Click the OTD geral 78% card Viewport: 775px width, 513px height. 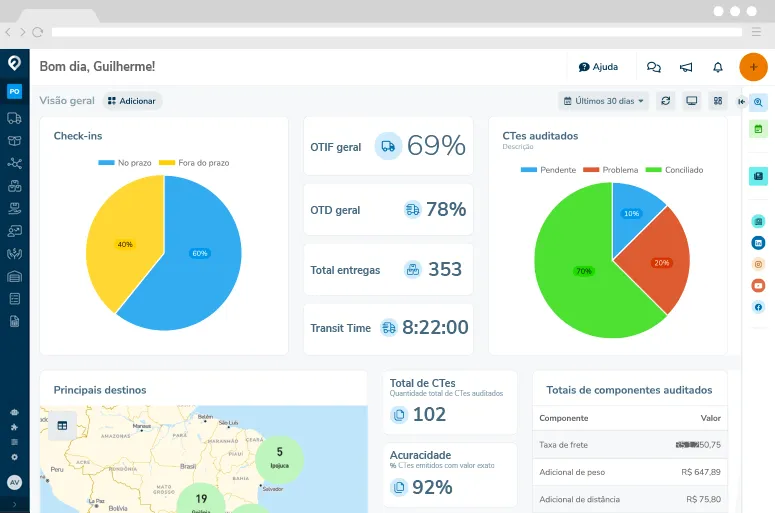pyautogui.click(x=388, y=210)
